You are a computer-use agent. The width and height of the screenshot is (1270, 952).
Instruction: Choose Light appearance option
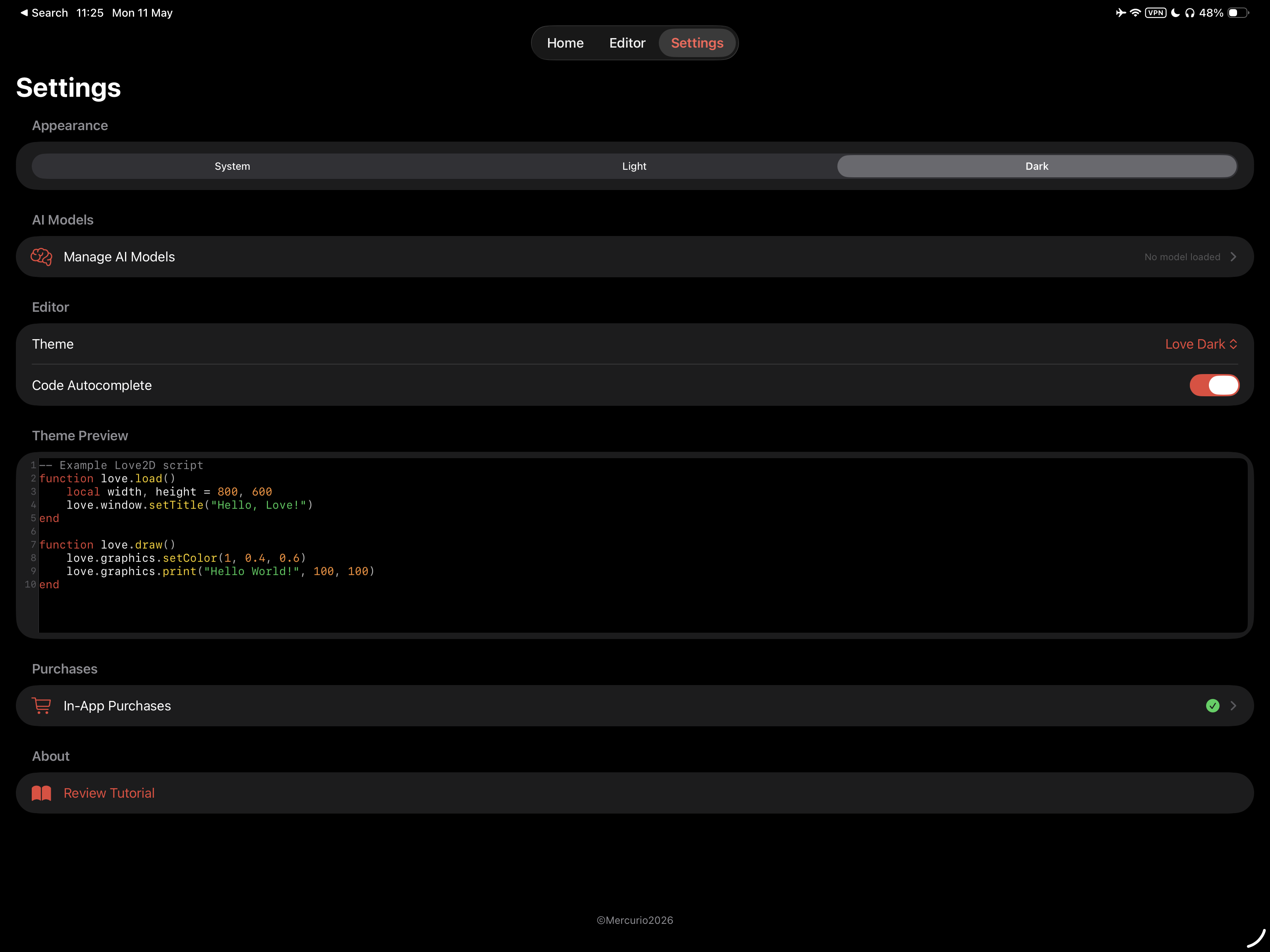pyautogui.click(x=635, y=166)
